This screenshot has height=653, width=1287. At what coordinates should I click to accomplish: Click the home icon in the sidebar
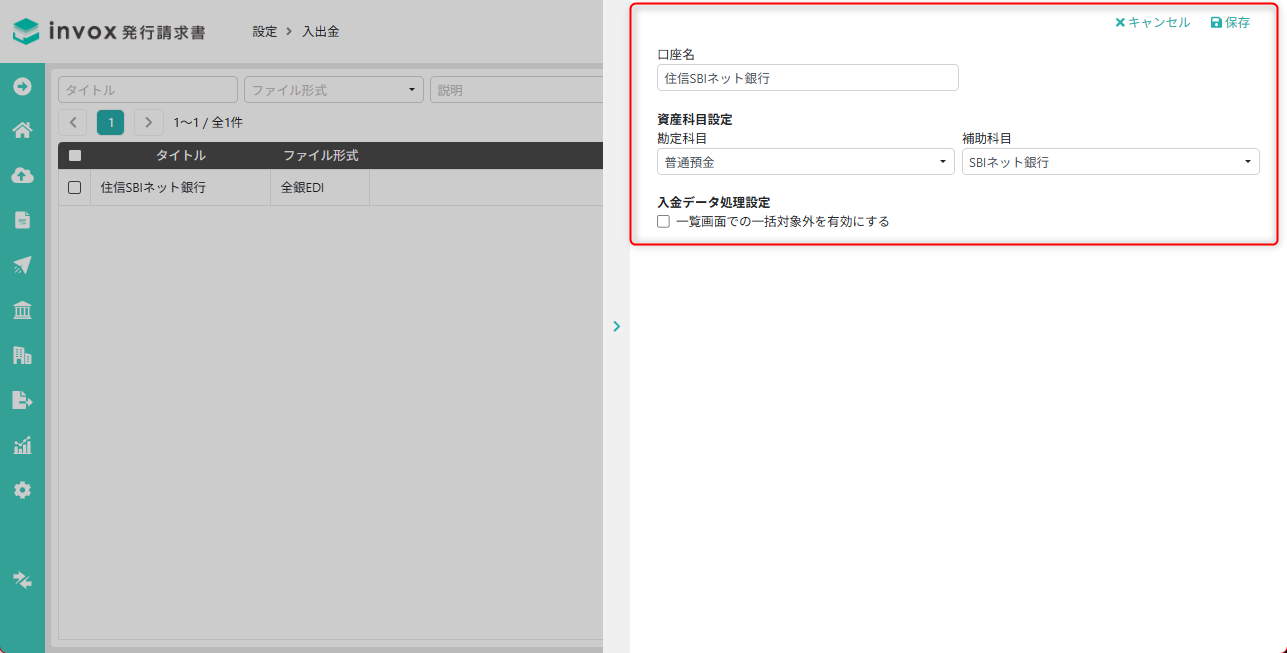[22, 130]
